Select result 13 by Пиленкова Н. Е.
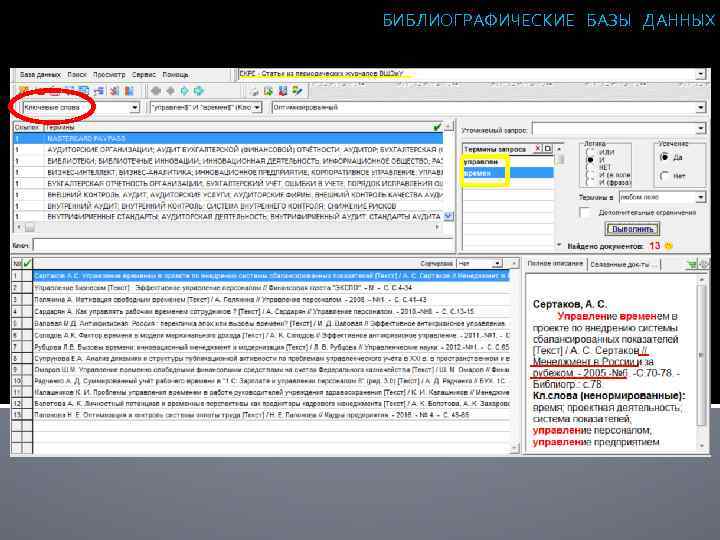 (x=271, y=415)
